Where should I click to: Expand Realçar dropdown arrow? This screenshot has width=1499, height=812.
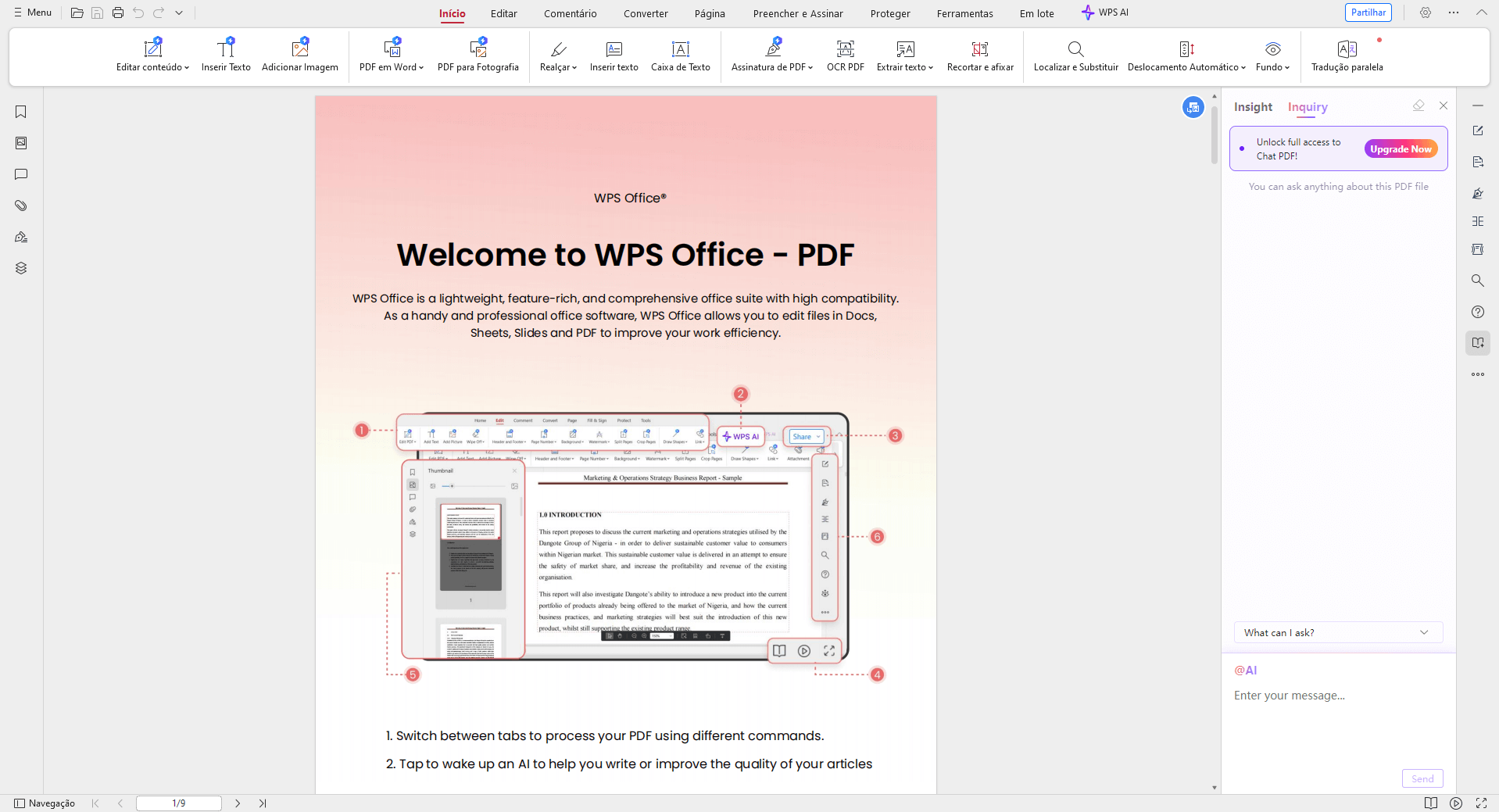coord(574,68)
